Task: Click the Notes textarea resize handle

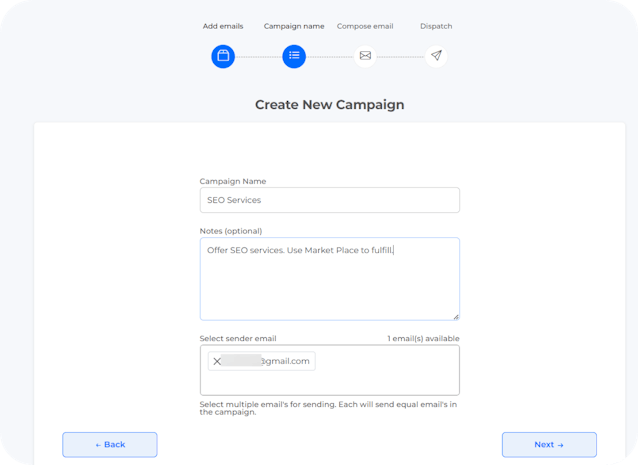Action: [x=455, y=315]
